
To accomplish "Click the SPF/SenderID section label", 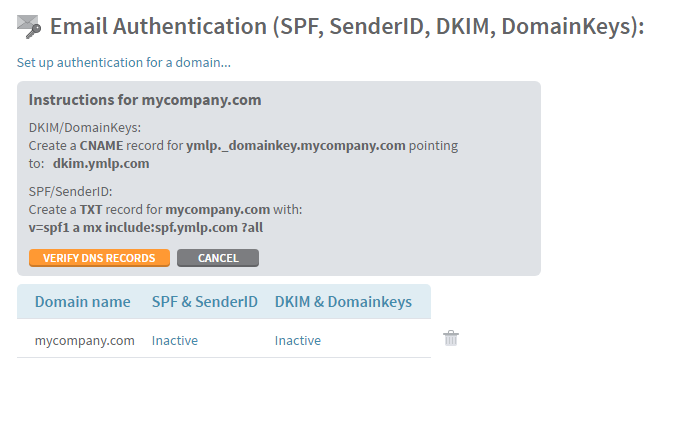I will point(70,191).
